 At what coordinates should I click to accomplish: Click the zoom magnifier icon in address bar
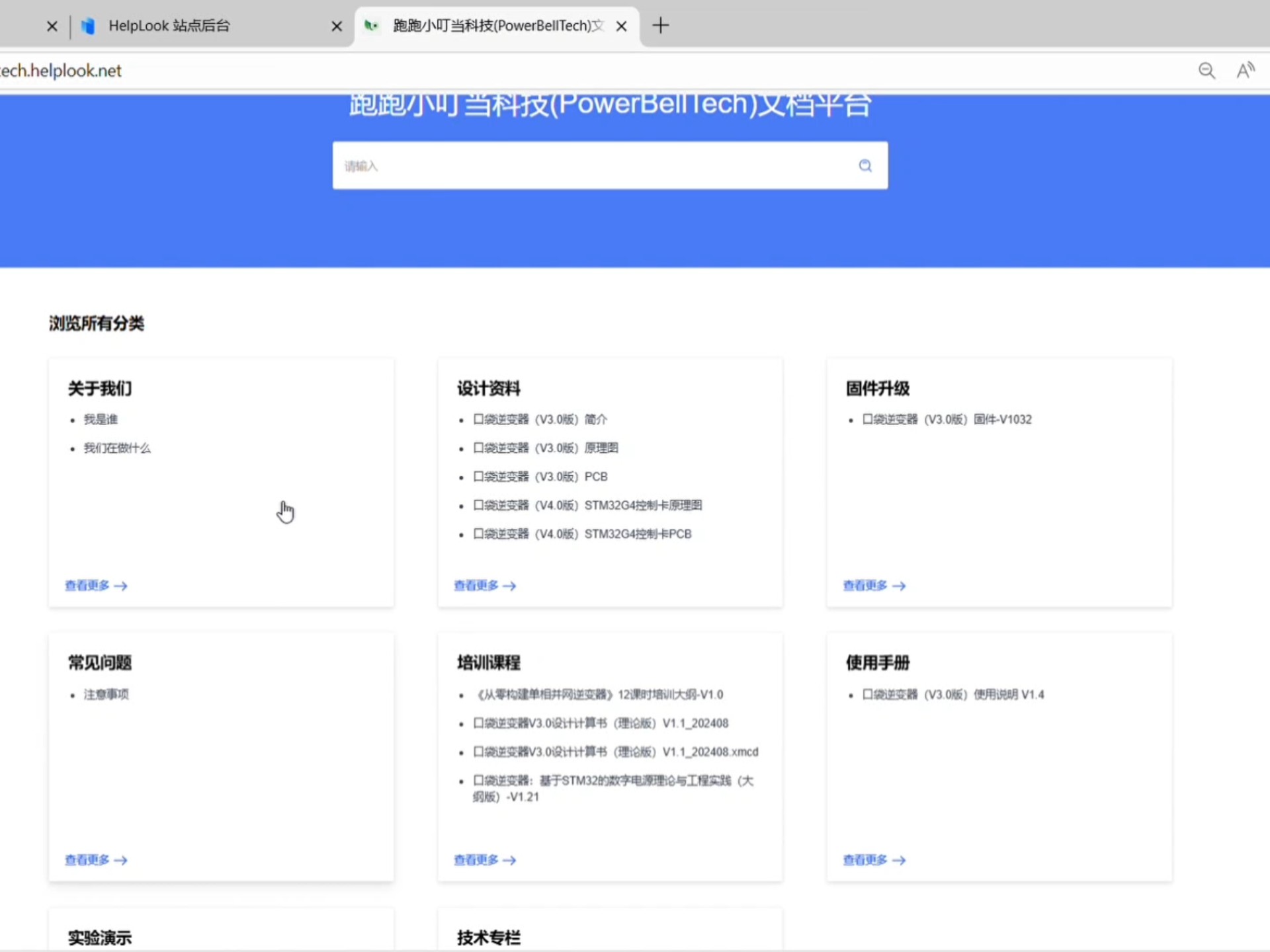pyautogui.click(x=1206, y=71)
